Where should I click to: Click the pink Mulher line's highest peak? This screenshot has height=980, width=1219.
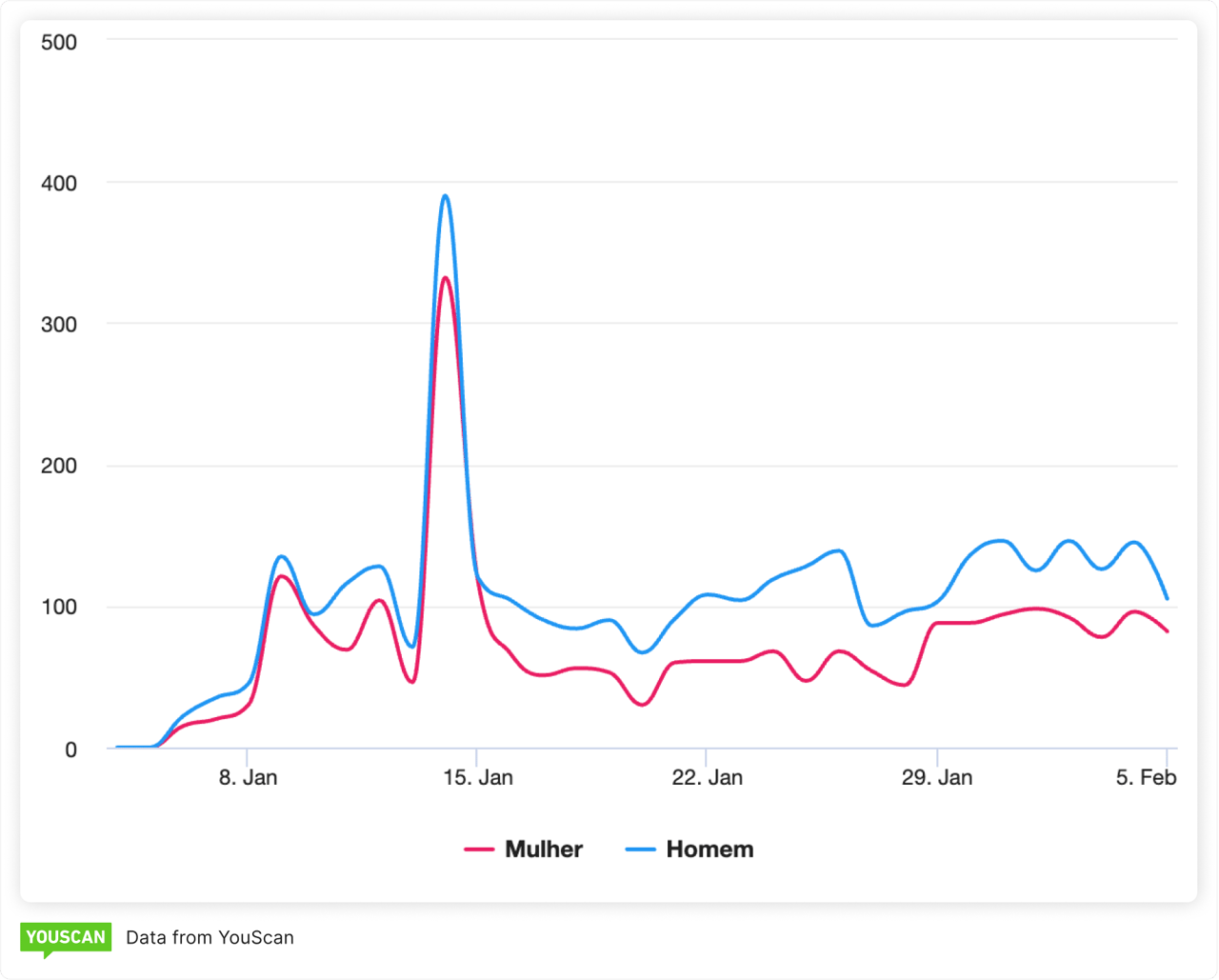(x=445, y=278)
